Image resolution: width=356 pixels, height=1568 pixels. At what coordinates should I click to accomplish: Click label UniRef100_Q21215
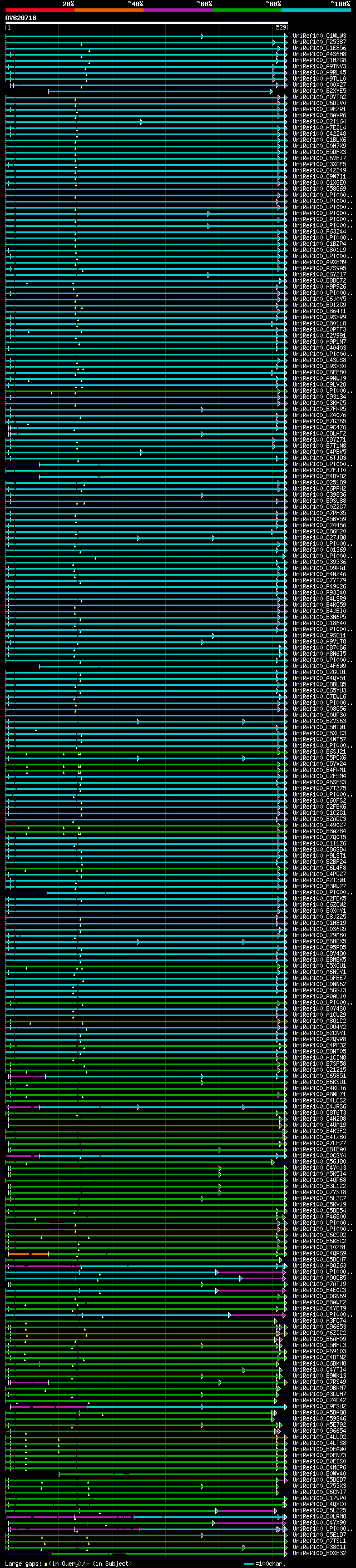pos(319,1070)
